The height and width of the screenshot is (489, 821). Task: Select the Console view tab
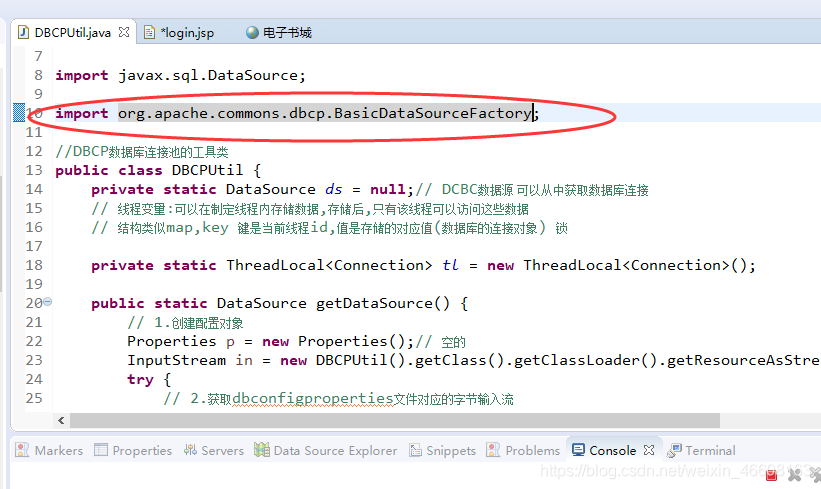(613, 450)
